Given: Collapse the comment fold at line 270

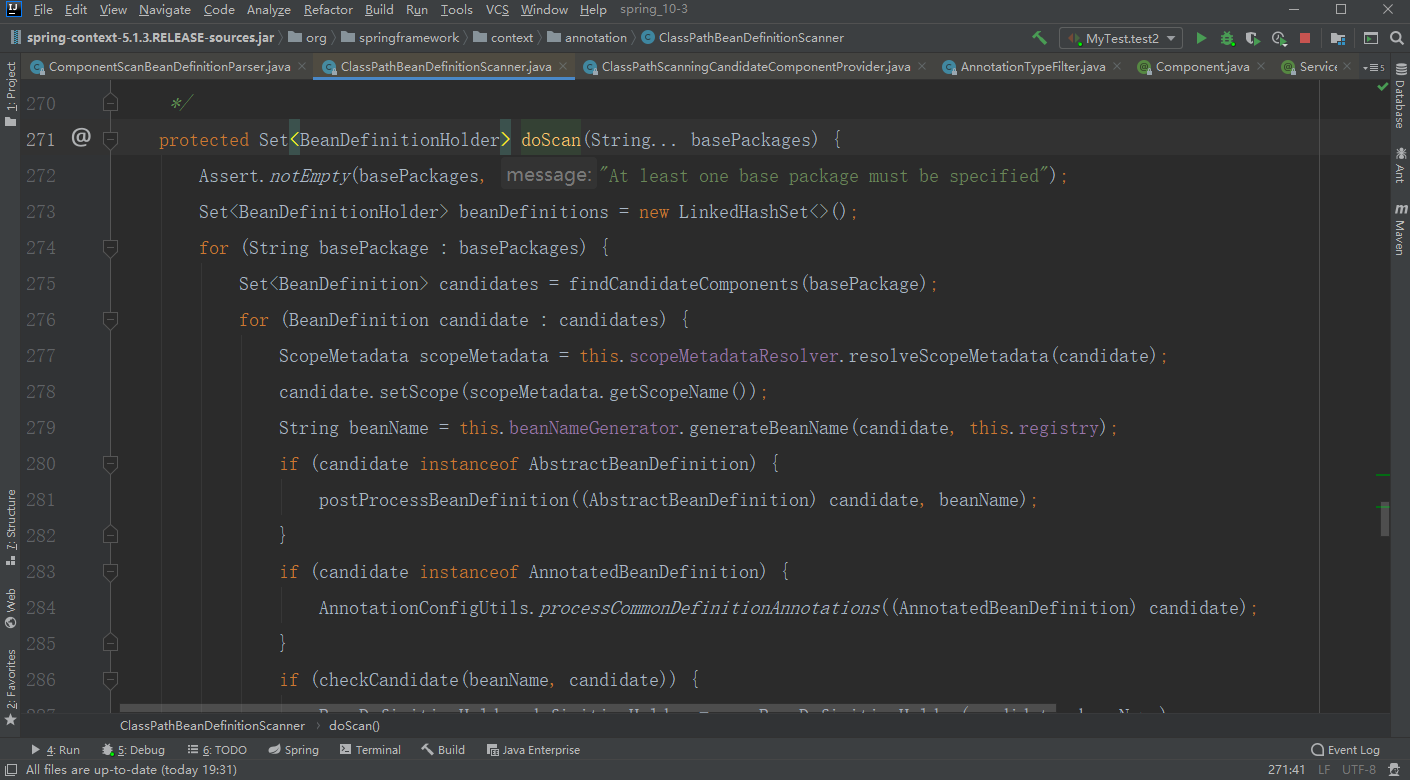Looking at the screenshot, I should [110, 103].
